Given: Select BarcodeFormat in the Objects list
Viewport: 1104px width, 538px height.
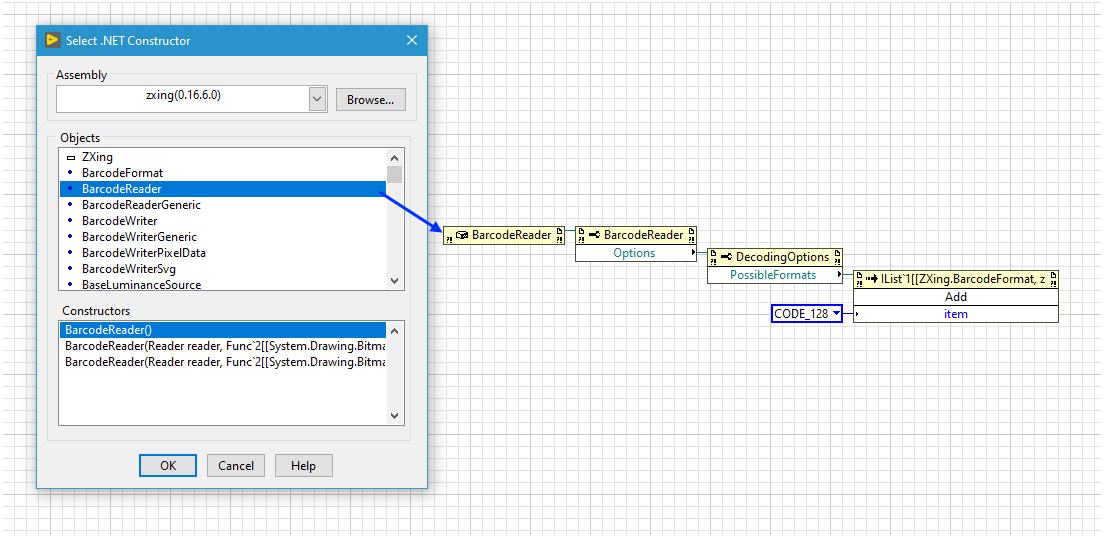Looking at the screenshot, I should coord(122,173).
